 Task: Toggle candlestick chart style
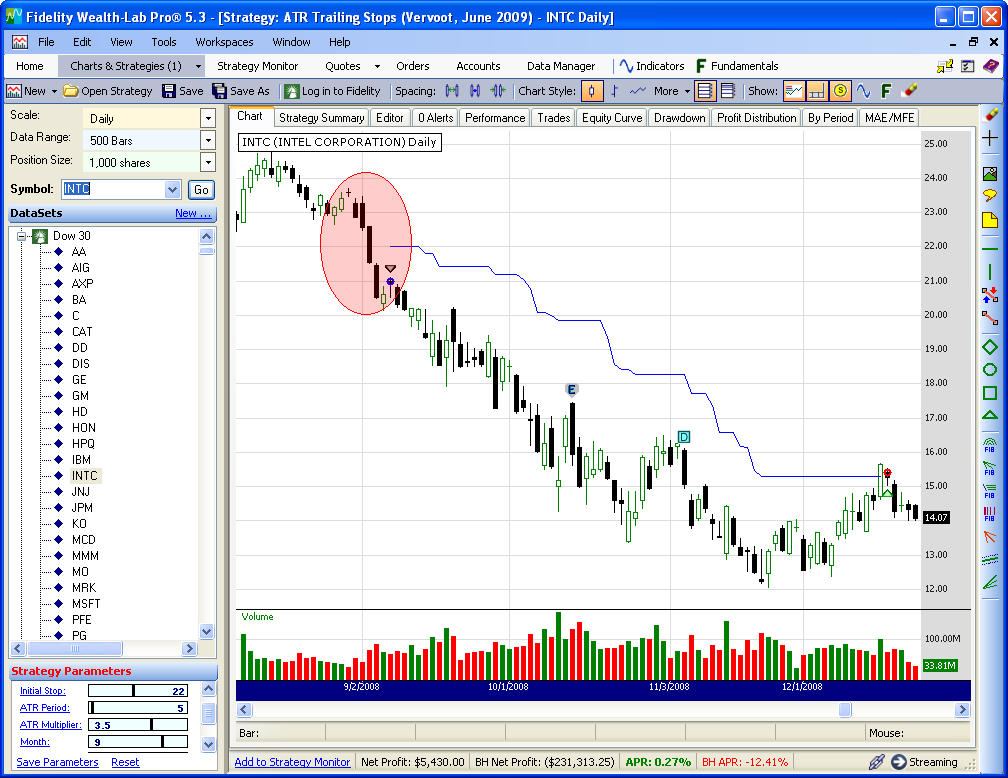click(592, 91)
